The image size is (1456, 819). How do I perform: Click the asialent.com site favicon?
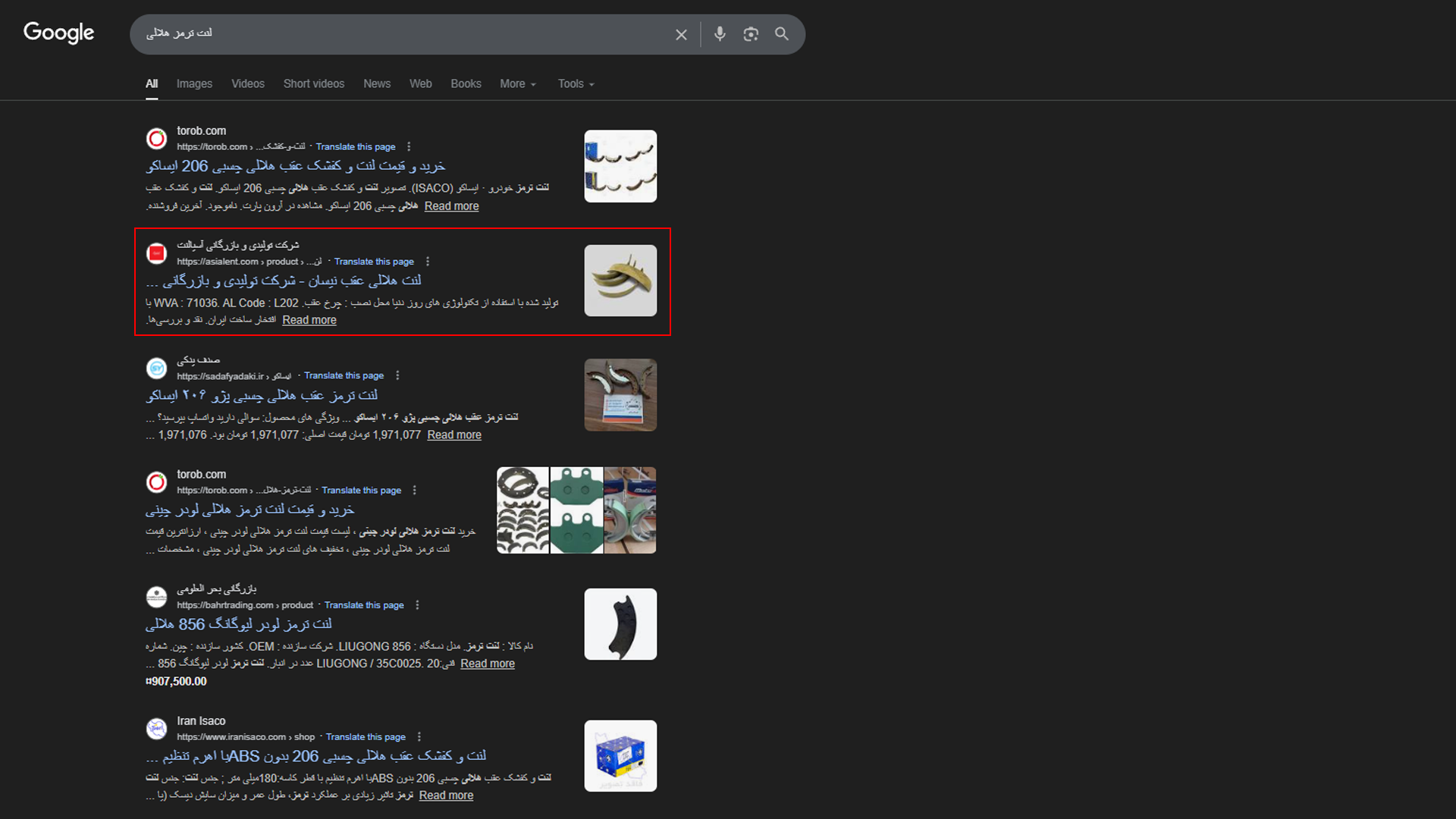coord(157,253)
